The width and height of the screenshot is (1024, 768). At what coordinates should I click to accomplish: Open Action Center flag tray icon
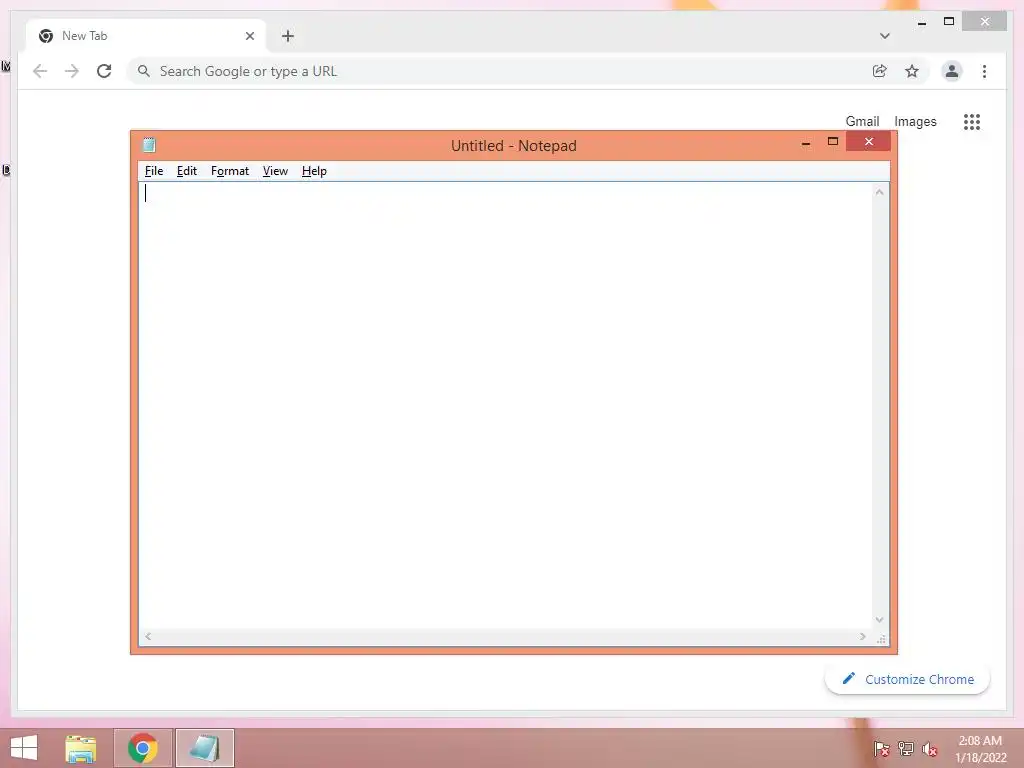[882, 749]
